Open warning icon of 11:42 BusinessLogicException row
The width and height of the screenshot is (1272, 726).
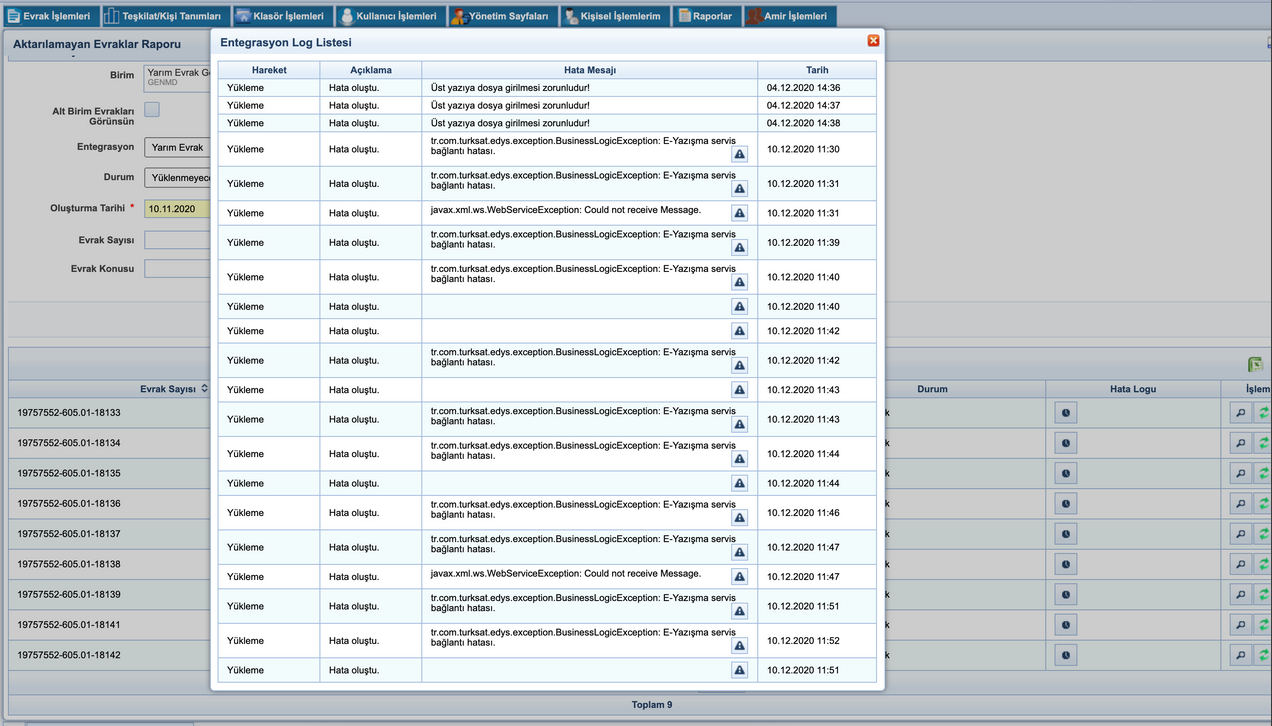pyautogui.click(x=740, y=366)
